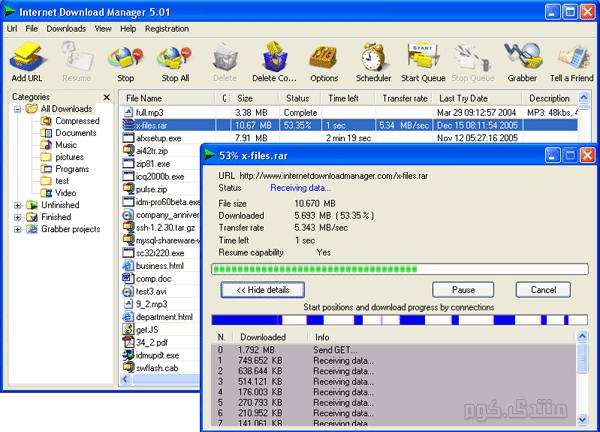Screen dimensions: 600x432
Task: Expand the Grabber projects node
Action: [18, 229]
